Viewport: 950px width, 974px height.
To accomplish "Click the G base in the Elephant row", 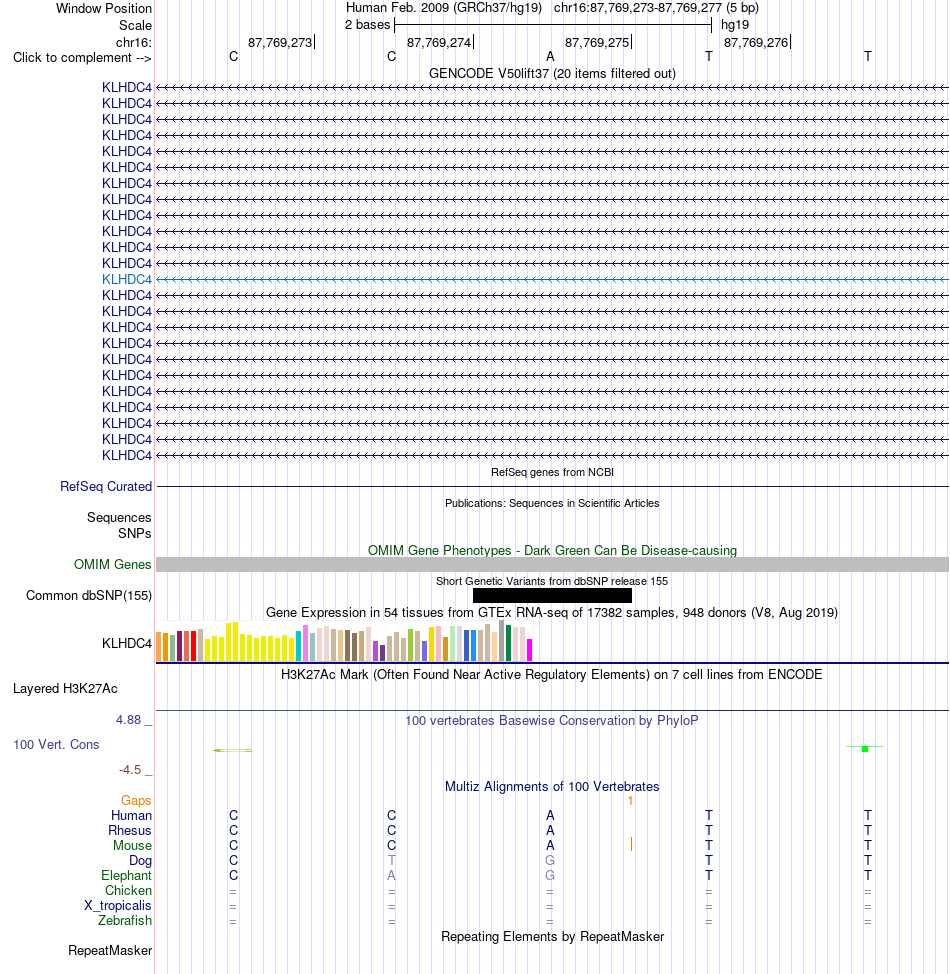I will point(550,875).
